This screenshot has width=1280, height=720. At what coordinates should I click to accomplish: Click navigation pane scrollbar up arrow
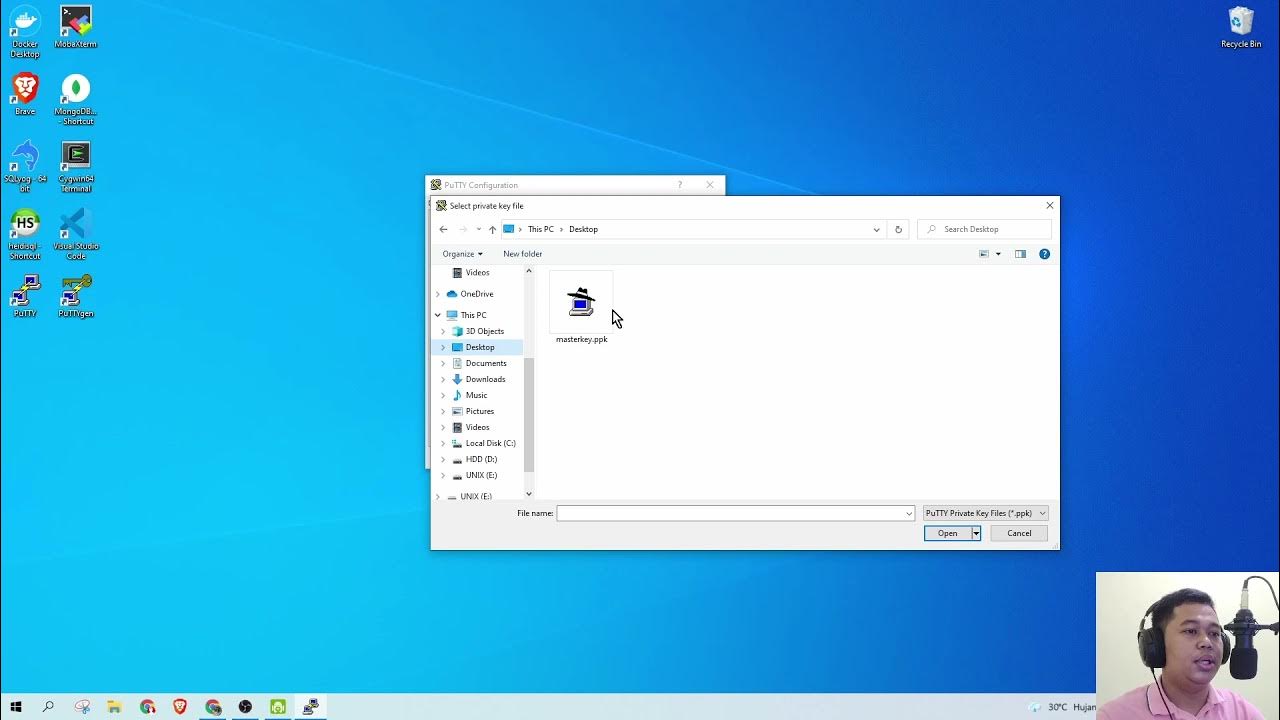point(529,271)
